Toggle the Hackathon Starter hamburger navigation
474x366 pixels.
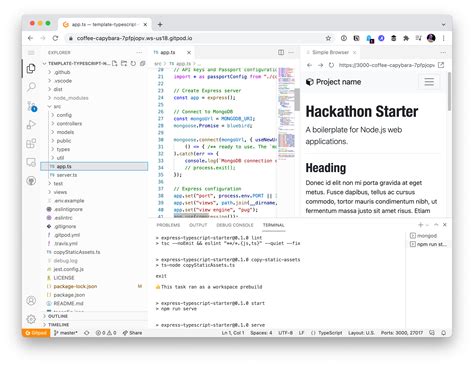[429, 82]
